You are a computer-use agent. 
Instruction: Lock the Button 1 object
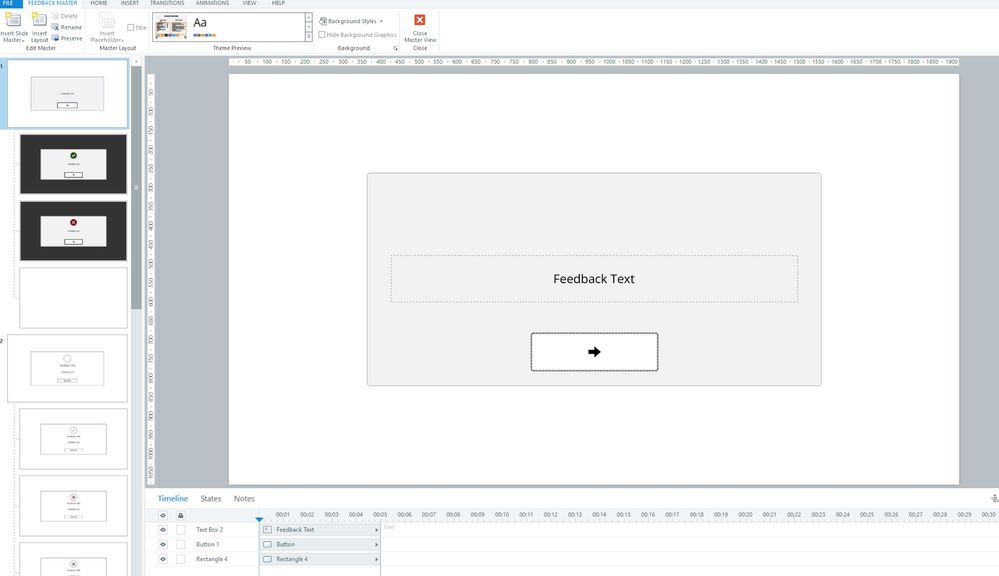coord(180,544)
